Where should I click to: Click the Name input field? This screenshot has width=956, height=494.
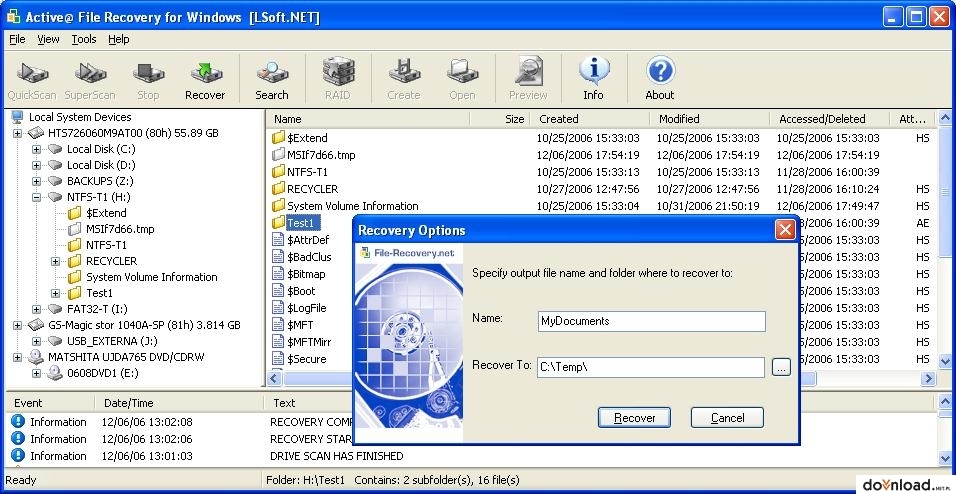pos(651,321)
